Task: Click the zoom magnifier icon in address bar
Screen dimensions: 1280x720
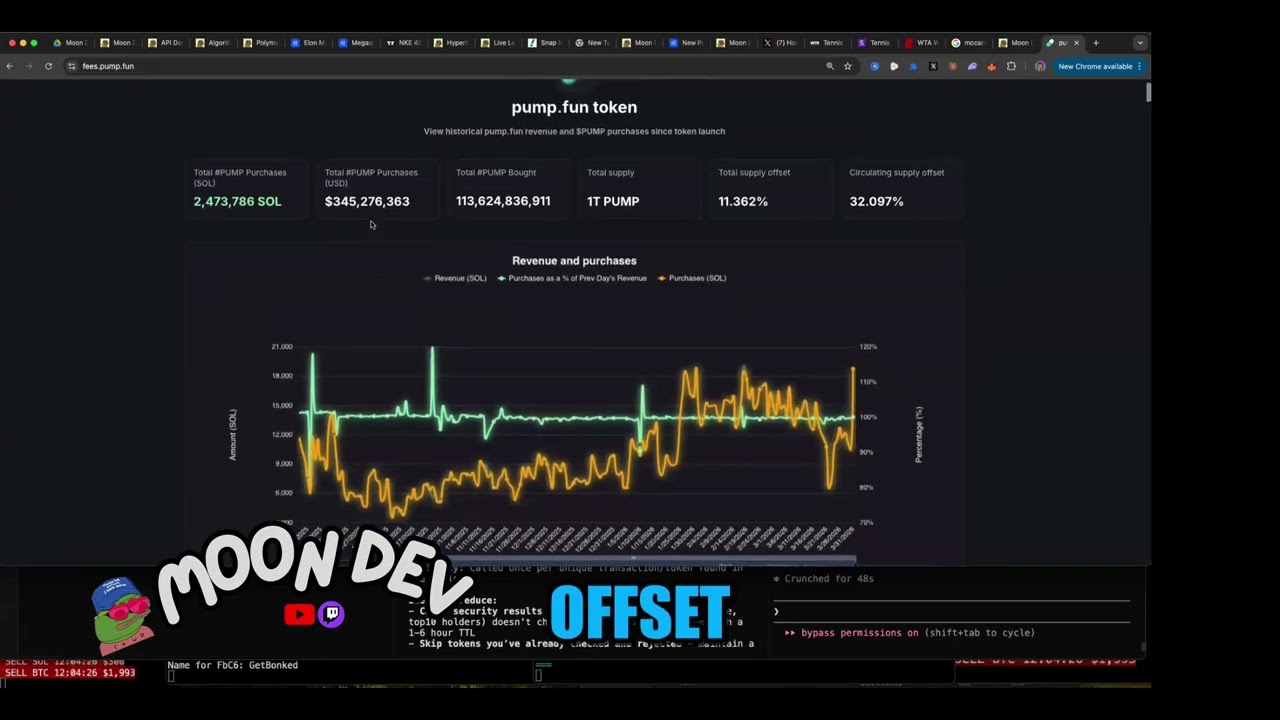Action: coord(829,66)
